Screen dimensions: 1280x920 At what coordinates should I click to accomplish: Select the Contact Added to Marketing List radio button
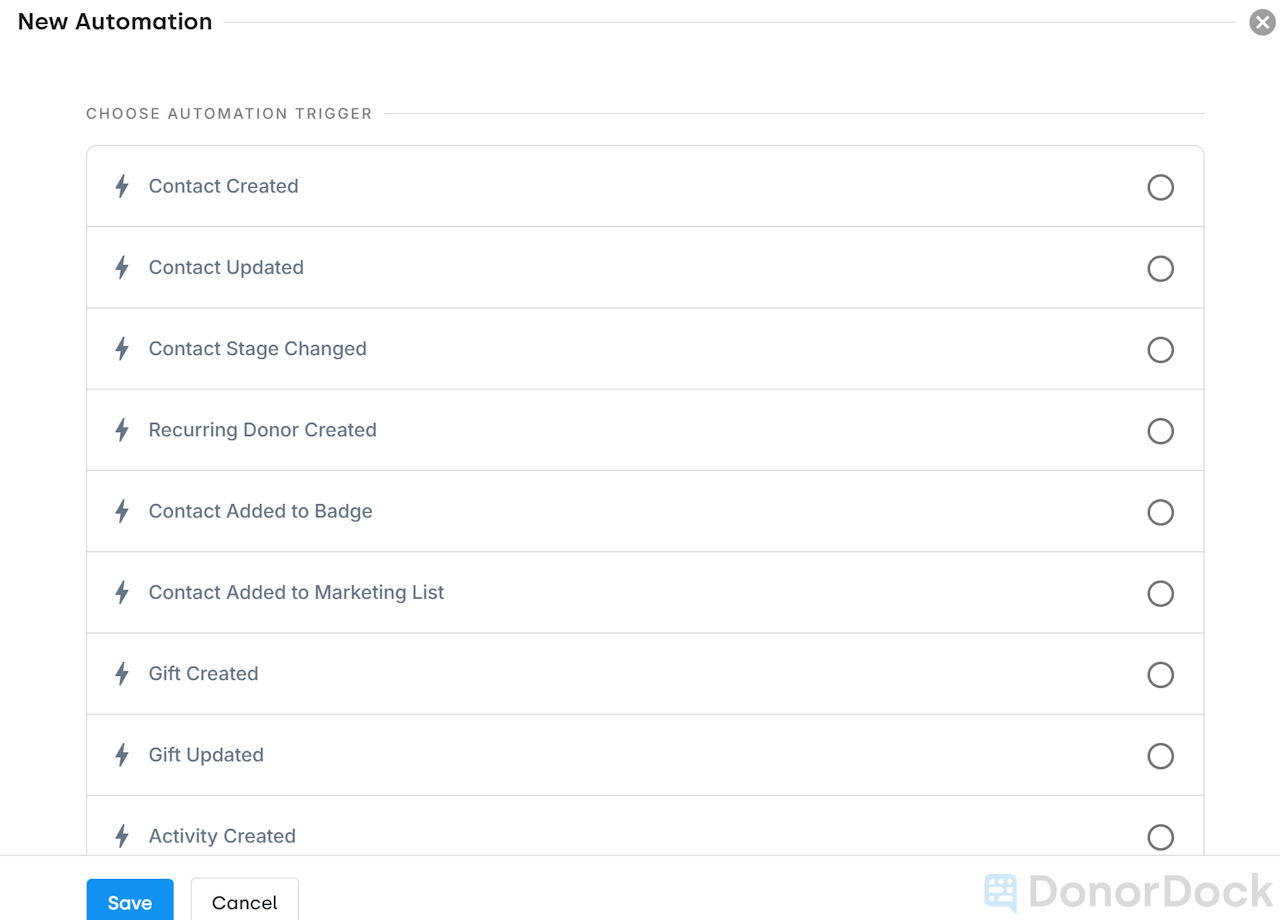[1160, 594]
